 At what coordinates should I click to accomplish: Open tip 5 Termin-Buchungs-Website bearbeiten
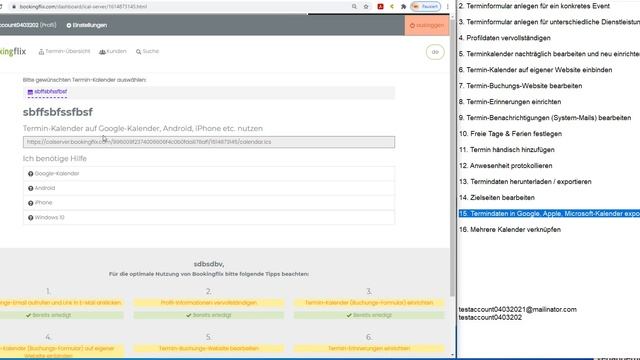[209, 349]
